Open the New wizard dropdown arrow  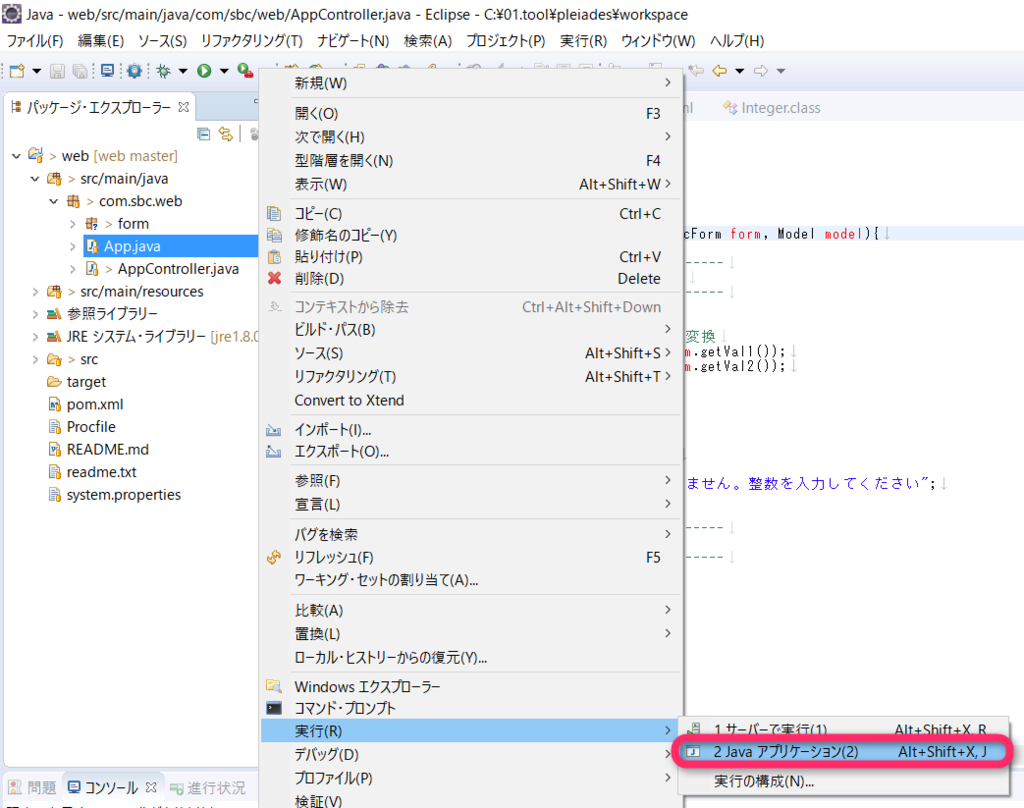[37, 71]
